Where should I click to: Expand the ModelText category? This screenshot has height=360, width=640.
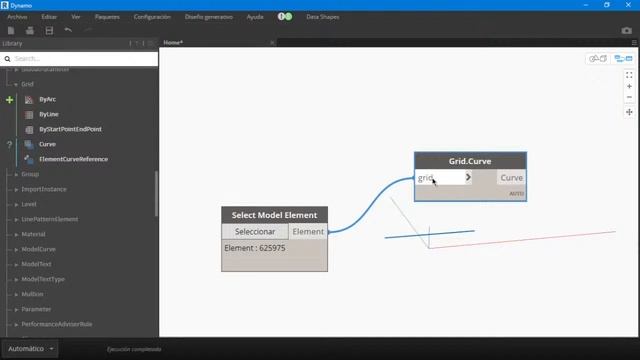16,264
